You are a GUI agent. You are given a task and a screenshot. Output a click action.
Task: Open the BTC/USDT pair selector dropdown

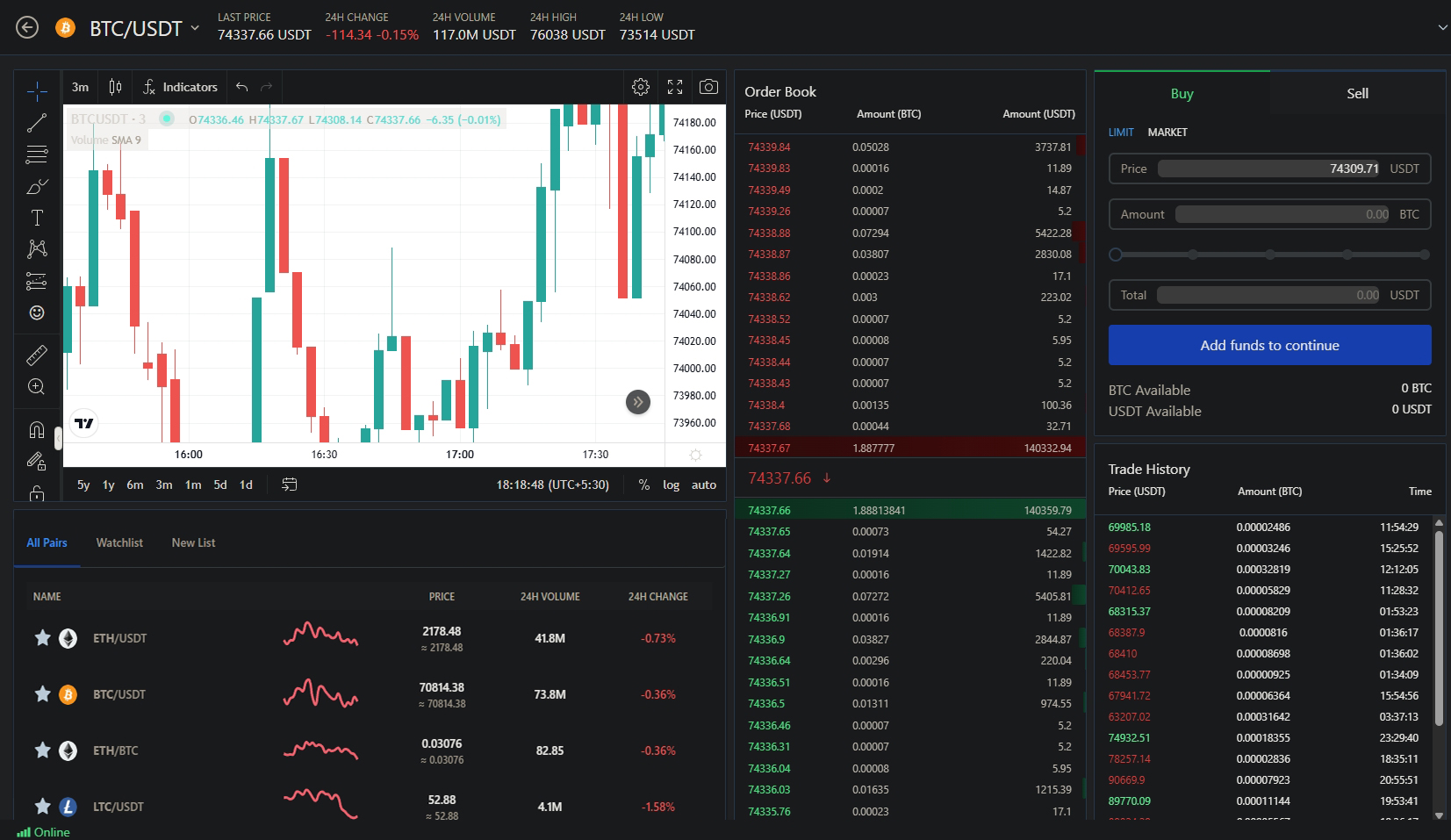click(195, 27)
